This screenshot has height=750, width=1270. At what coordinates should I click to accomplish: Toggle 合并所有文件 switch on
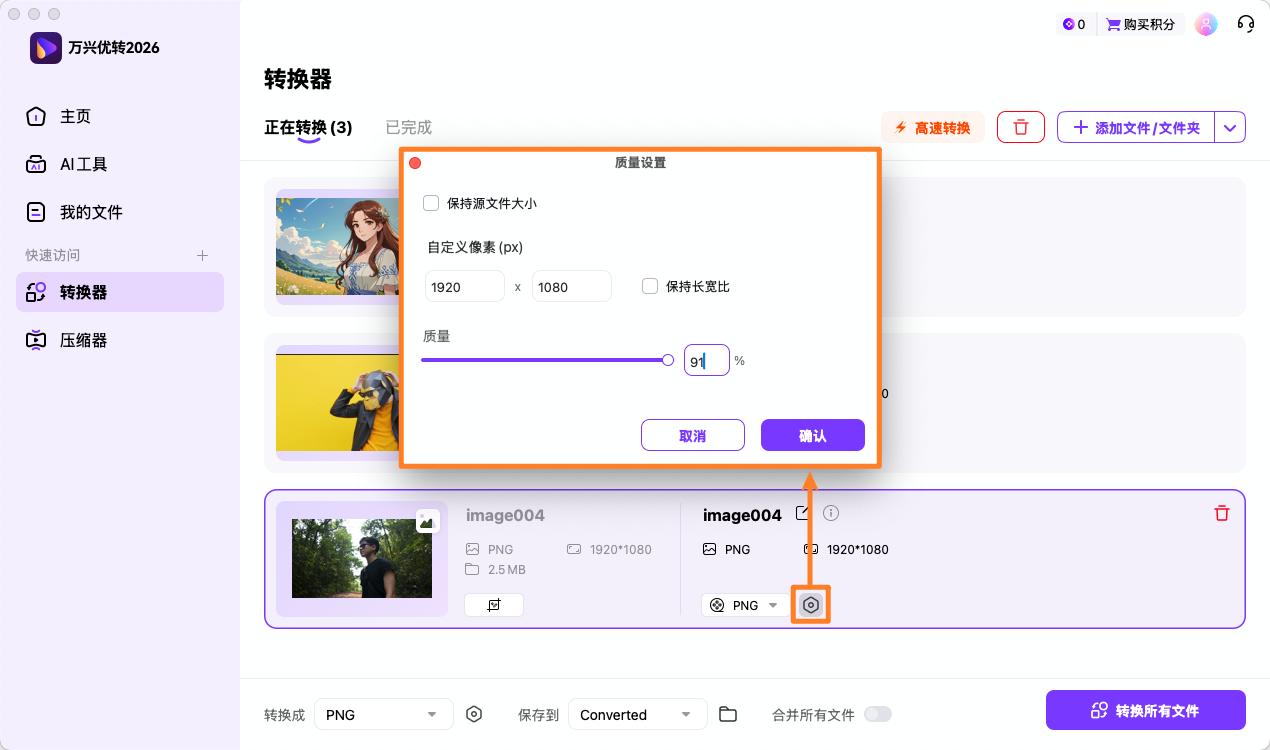[878, 714]
